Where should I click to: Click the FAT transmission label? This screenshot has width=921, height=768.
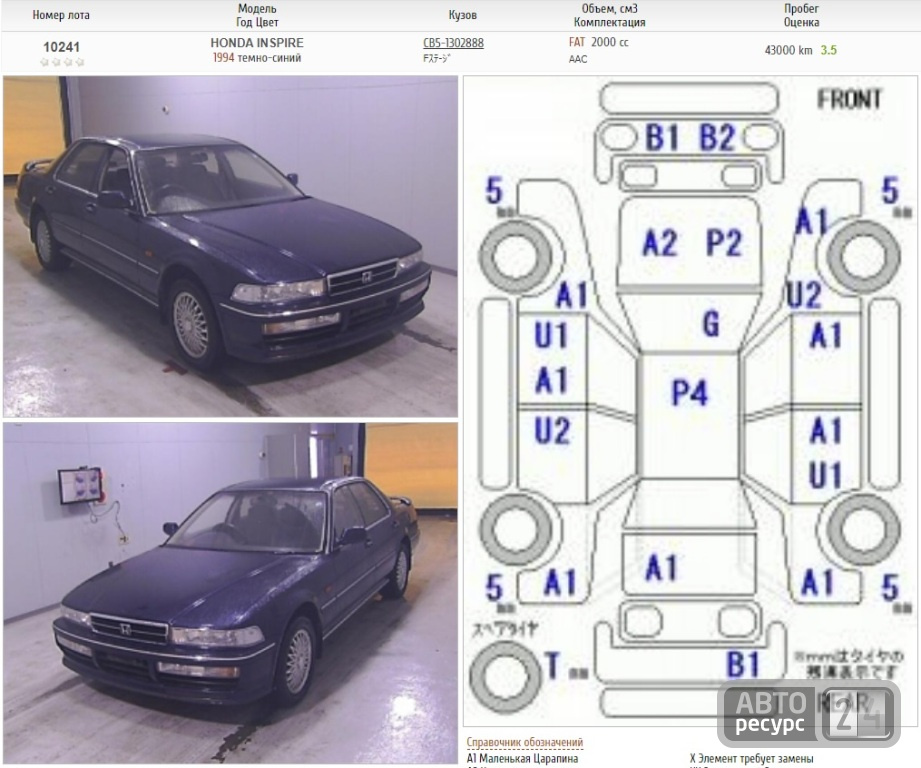point(577,42)
